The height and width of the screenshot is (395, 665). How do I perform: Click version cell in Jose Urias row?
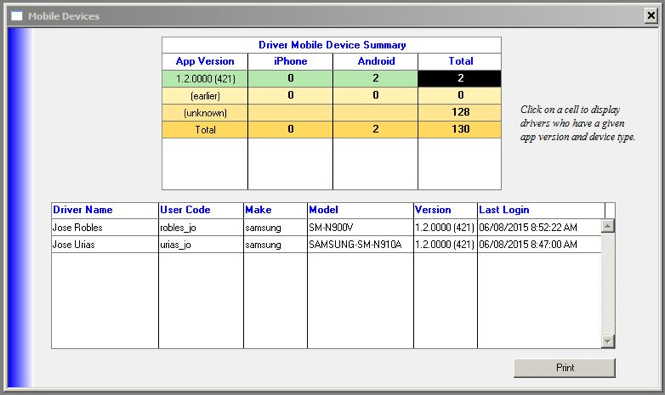tap(446, 244)
